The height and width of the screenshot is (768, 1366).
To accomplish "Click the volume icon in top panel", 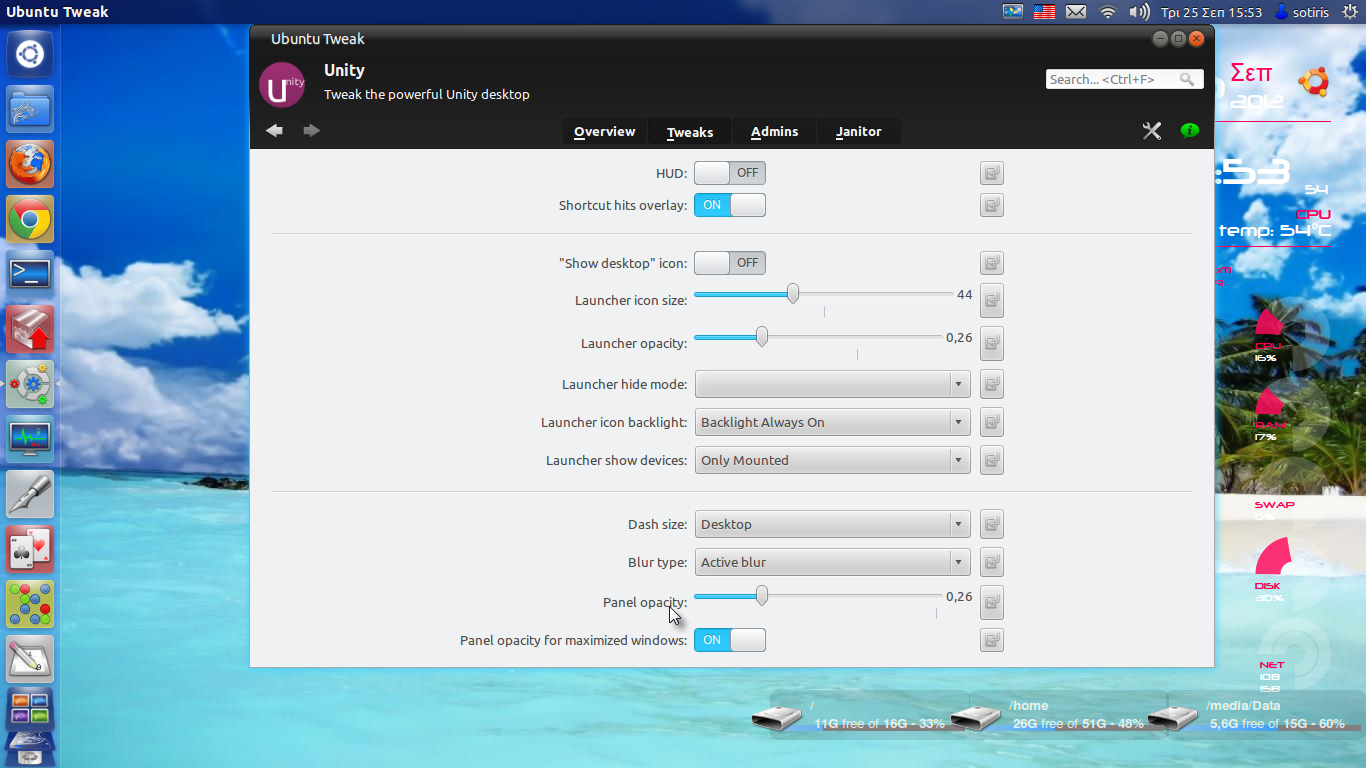I will tap(1138, 12).
